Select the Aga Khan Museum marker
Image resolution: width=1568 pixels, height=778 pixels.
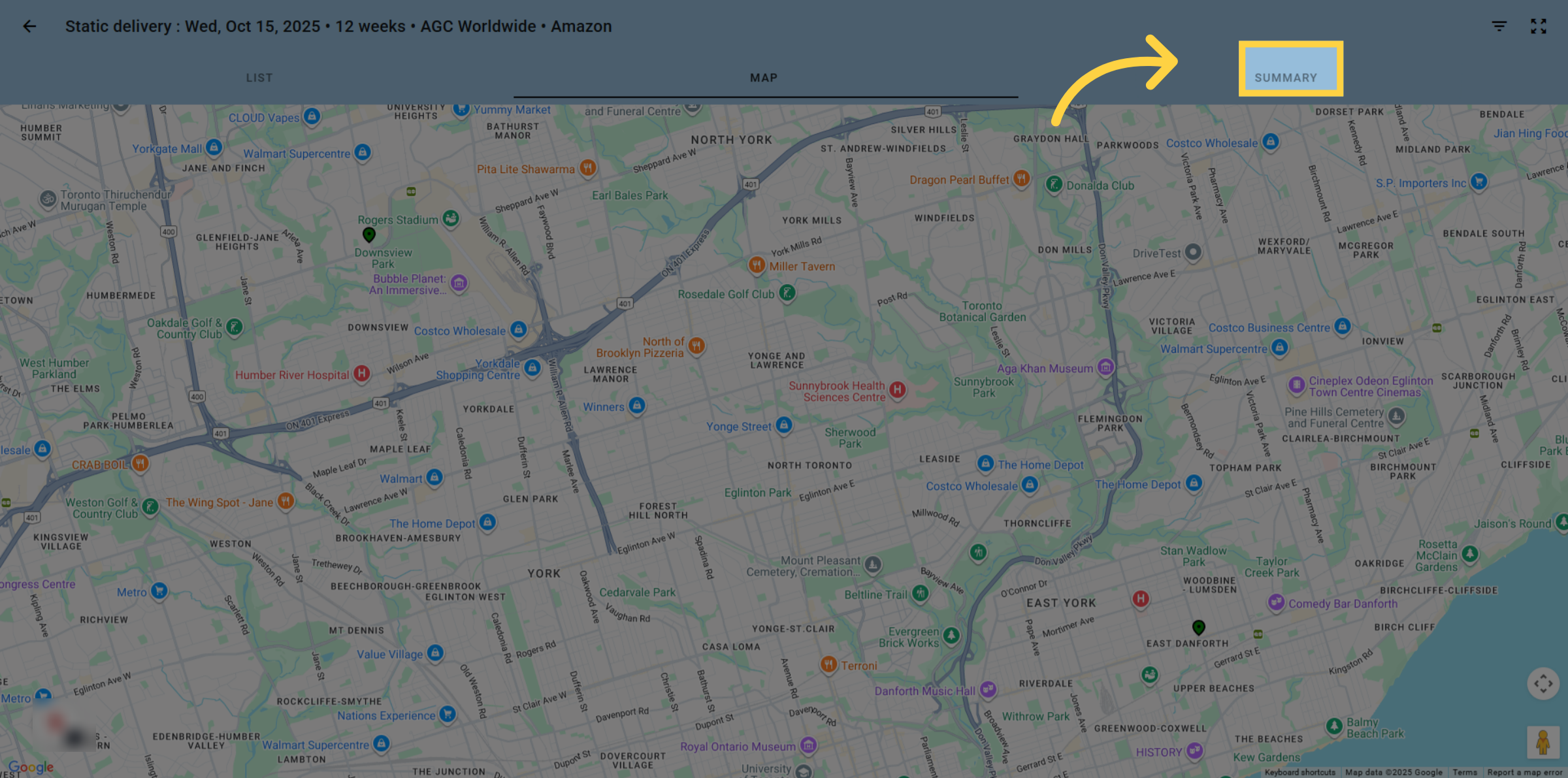[1105, 368]
